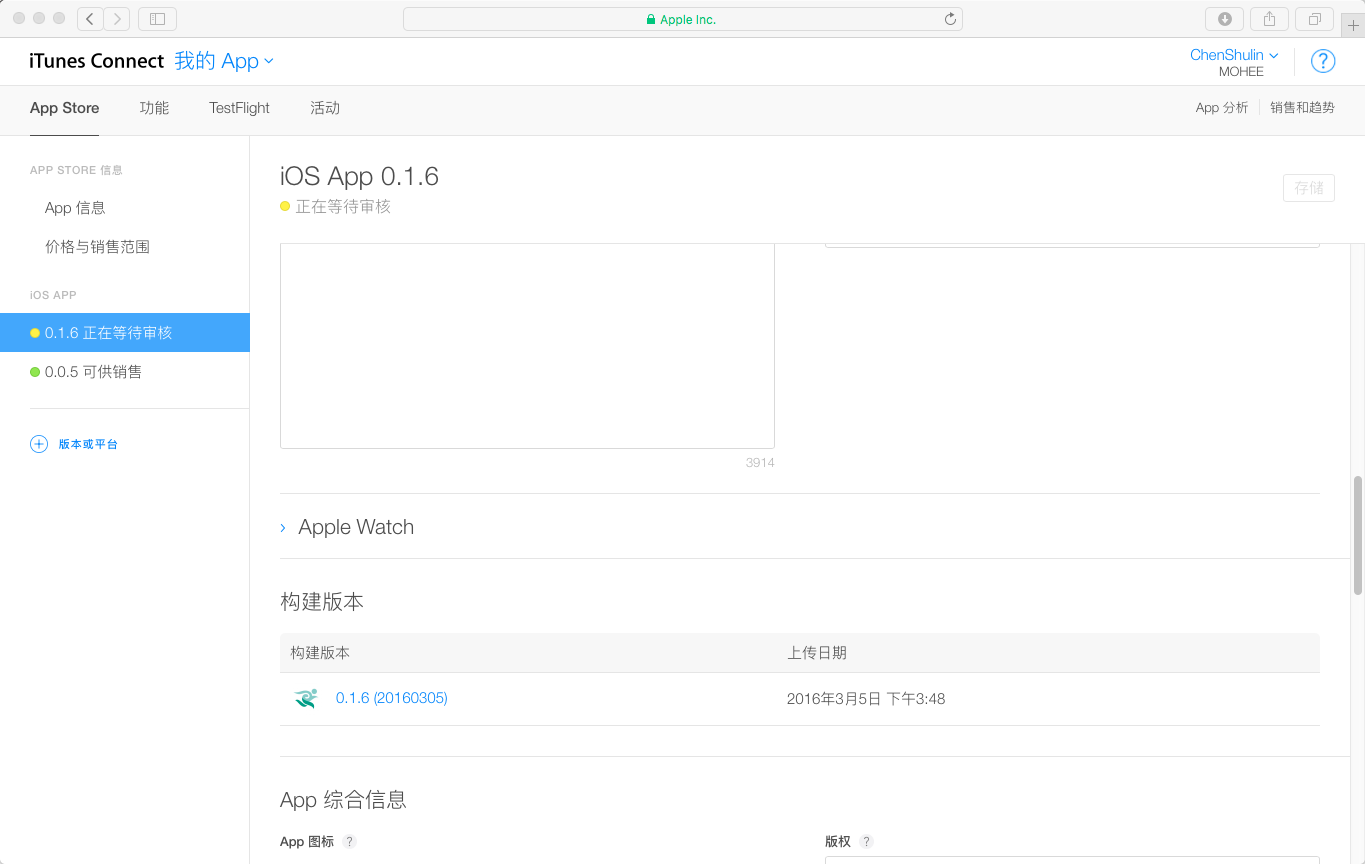1365x864 pixels.
Task: Click the 存储 save button
Action: coord(1309,188)
